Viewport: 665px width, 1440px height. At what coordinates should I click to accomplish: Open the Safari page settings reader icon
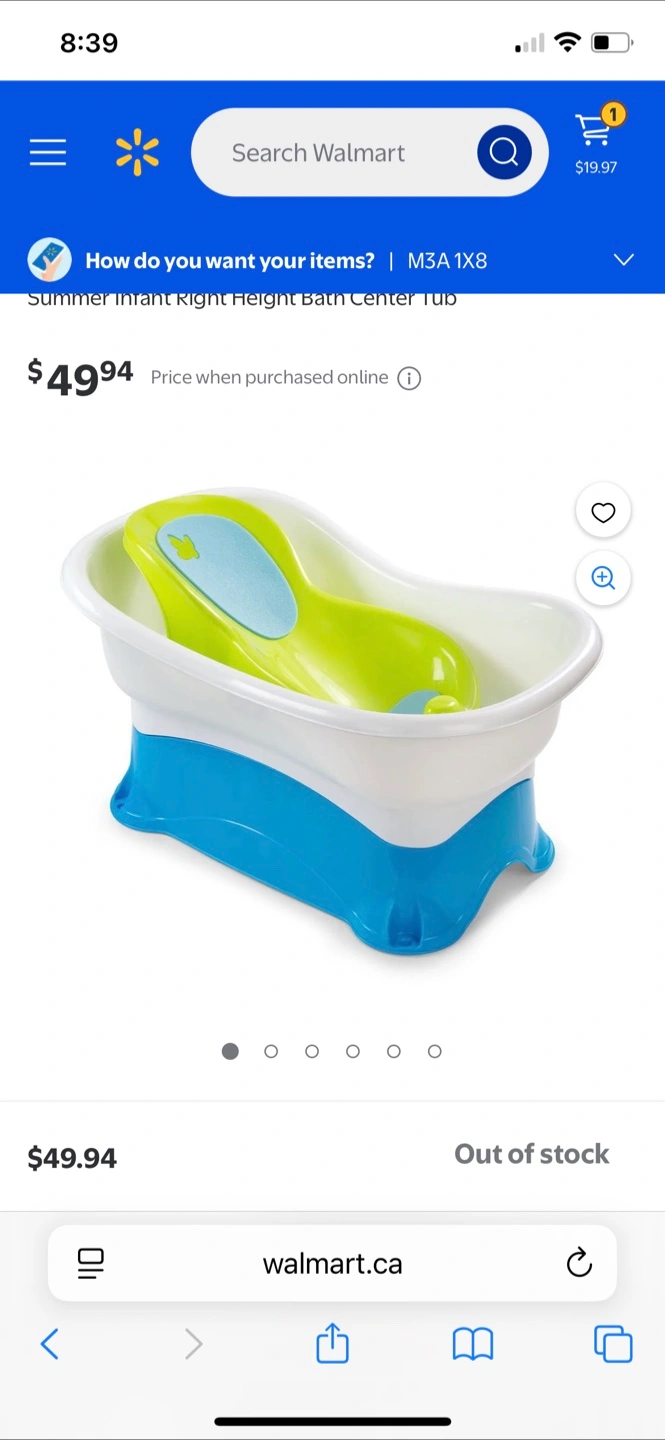[x=91, y=1264]
